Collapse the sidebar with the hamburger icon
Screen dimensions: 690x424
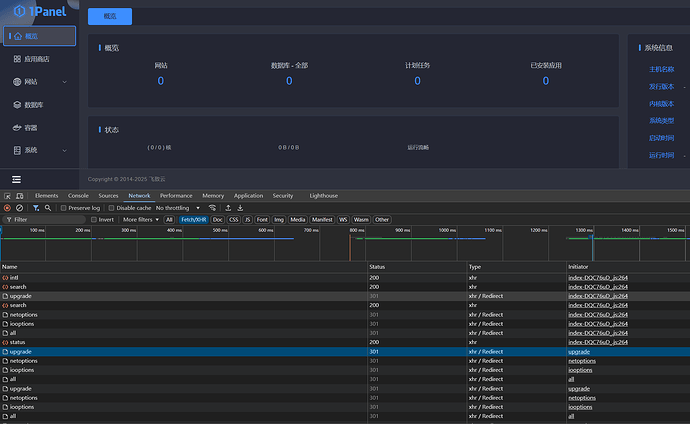pos(16,179)
